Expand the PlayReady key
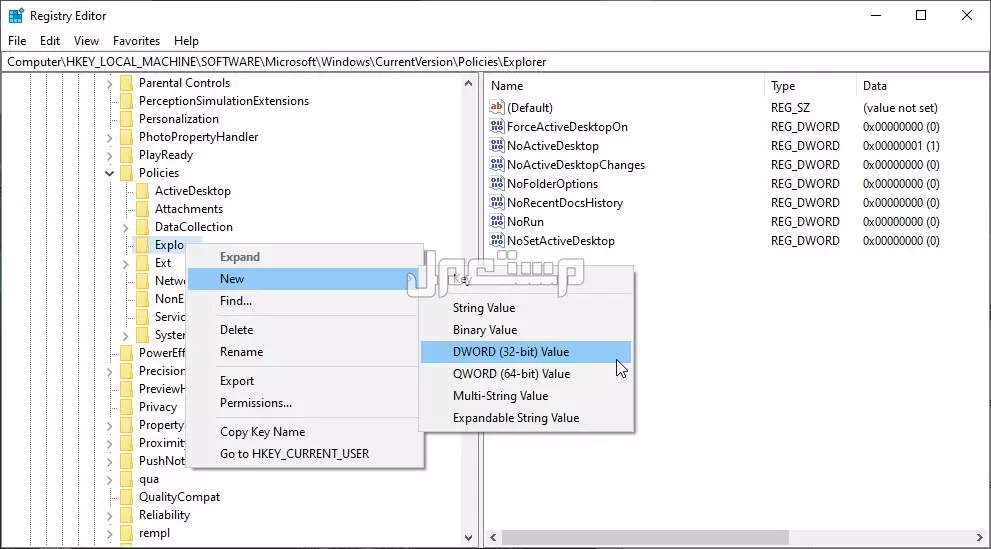 [109, 155]
